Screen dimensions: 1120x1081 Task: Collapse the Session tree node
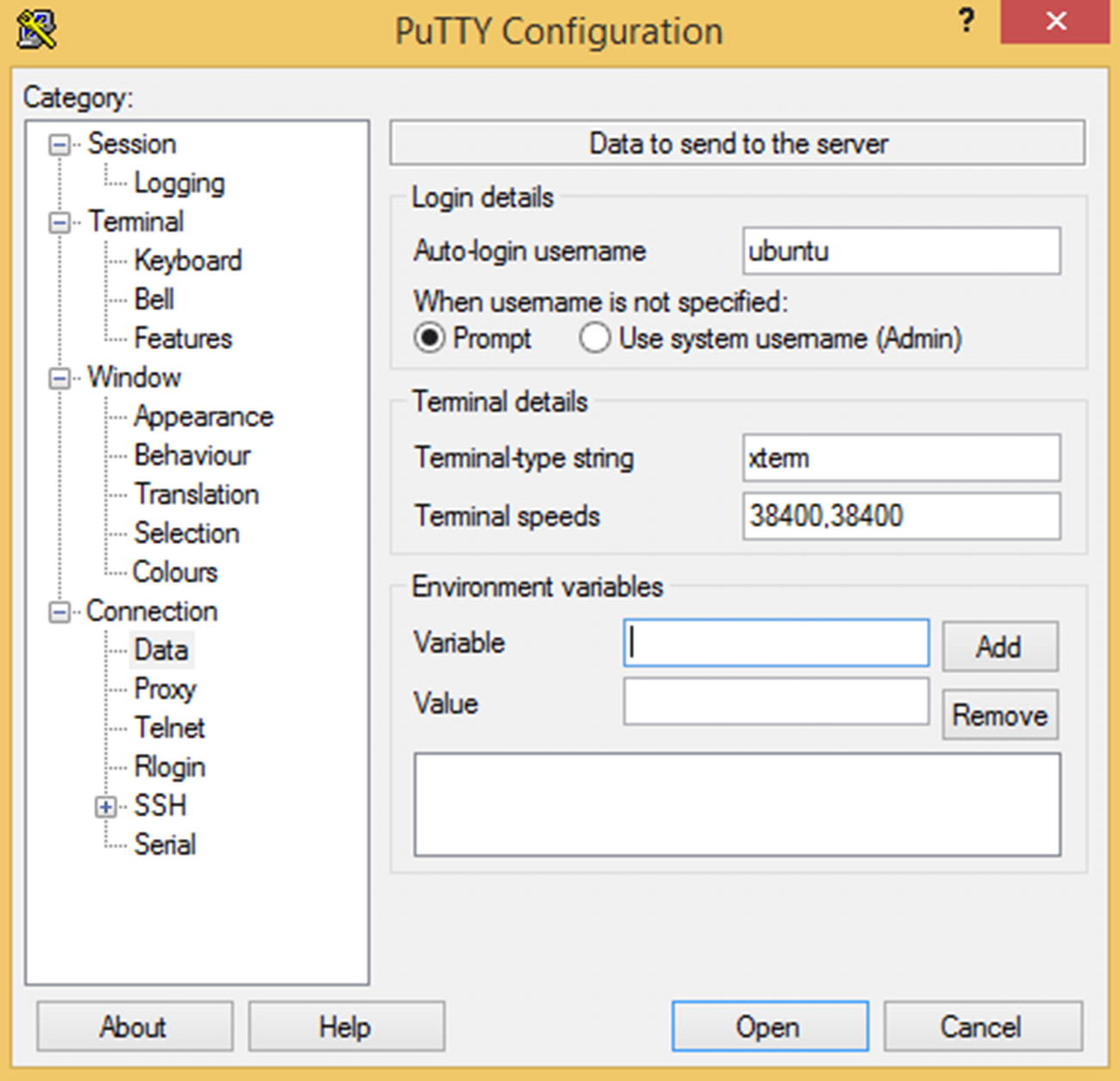(x=59, y=145)
